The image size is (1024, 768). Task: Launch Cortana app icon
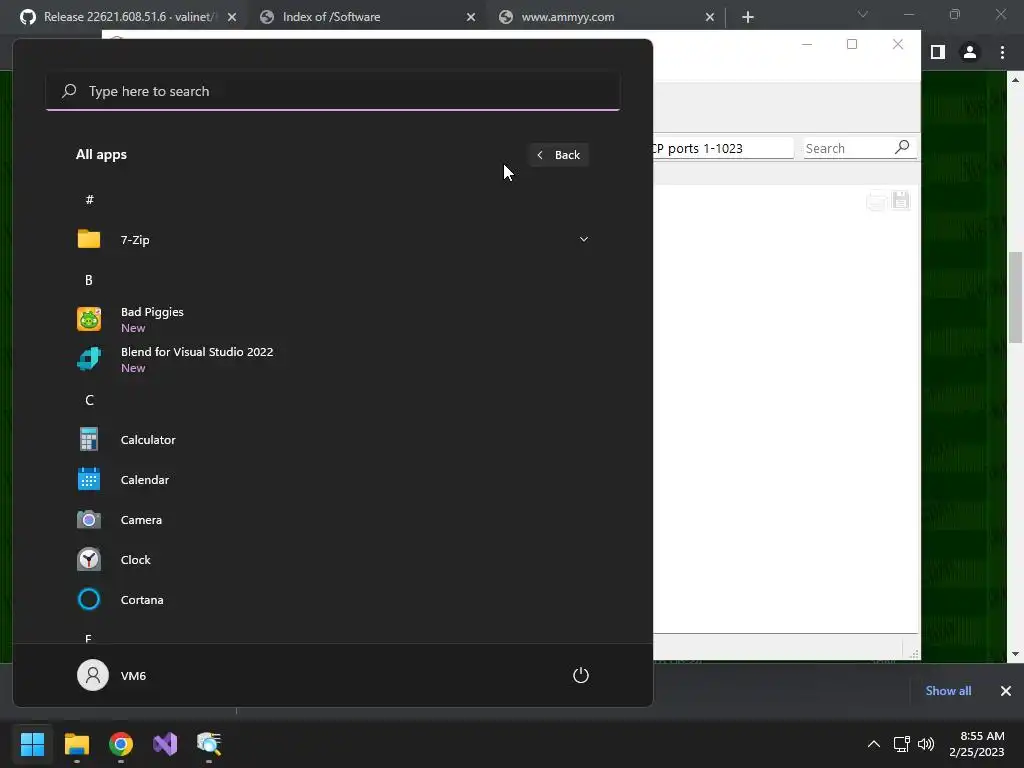(x=89, y=600)
